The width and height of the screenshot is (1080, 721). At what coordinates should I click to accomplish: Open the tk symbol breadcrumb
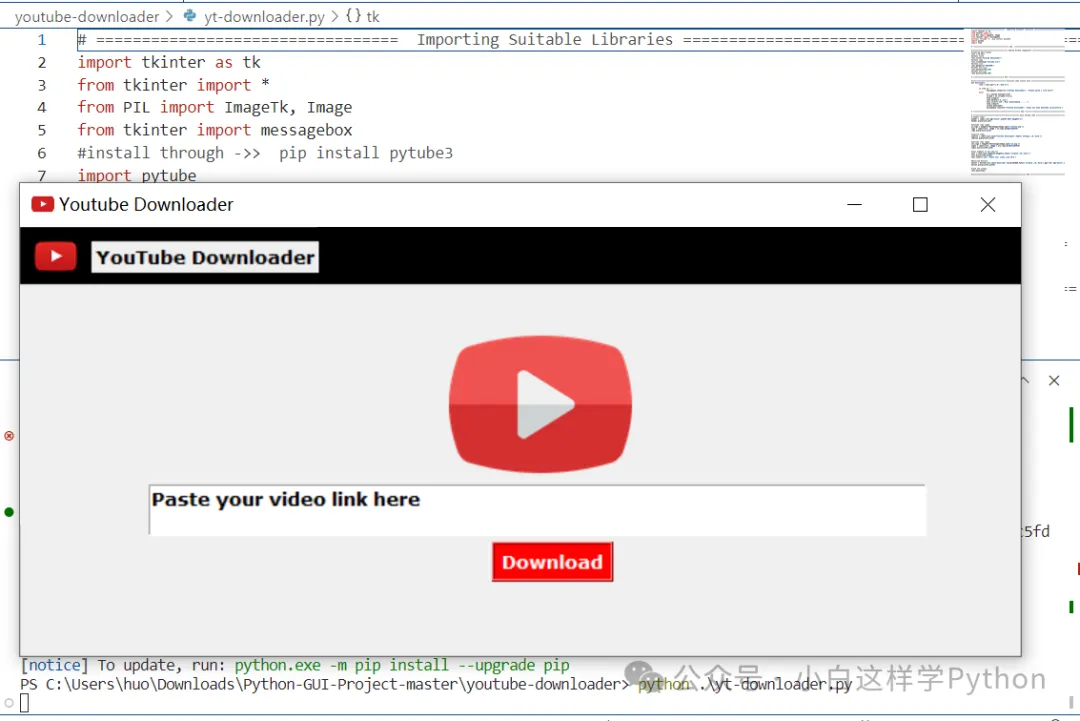[373, 16]
